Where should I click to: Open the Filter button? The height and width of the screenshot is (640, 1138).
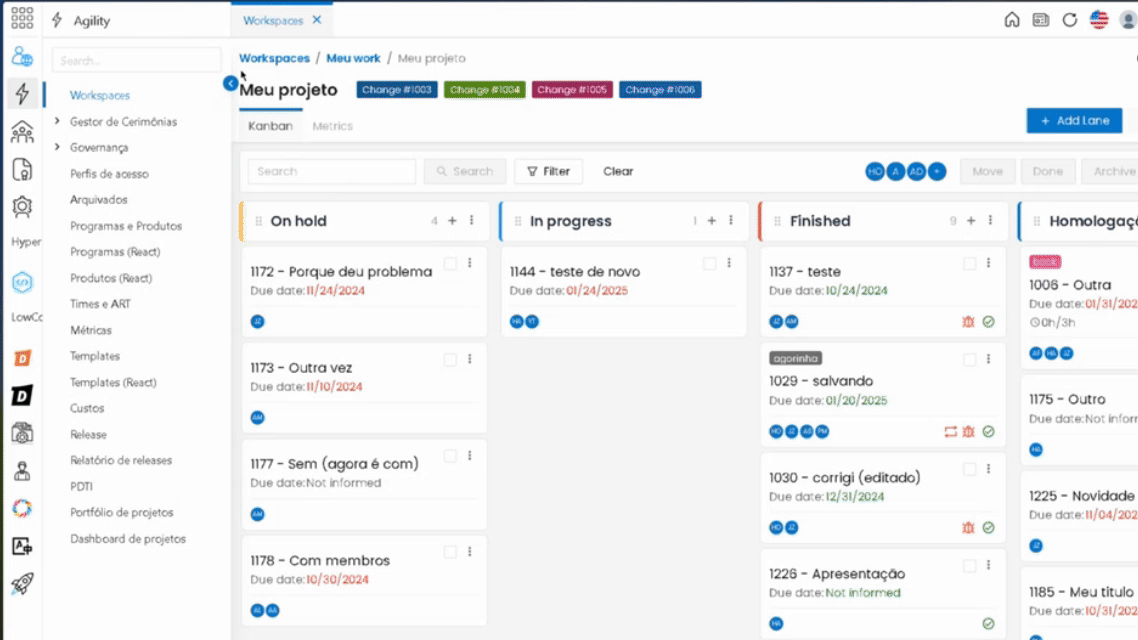pos(548,171)
